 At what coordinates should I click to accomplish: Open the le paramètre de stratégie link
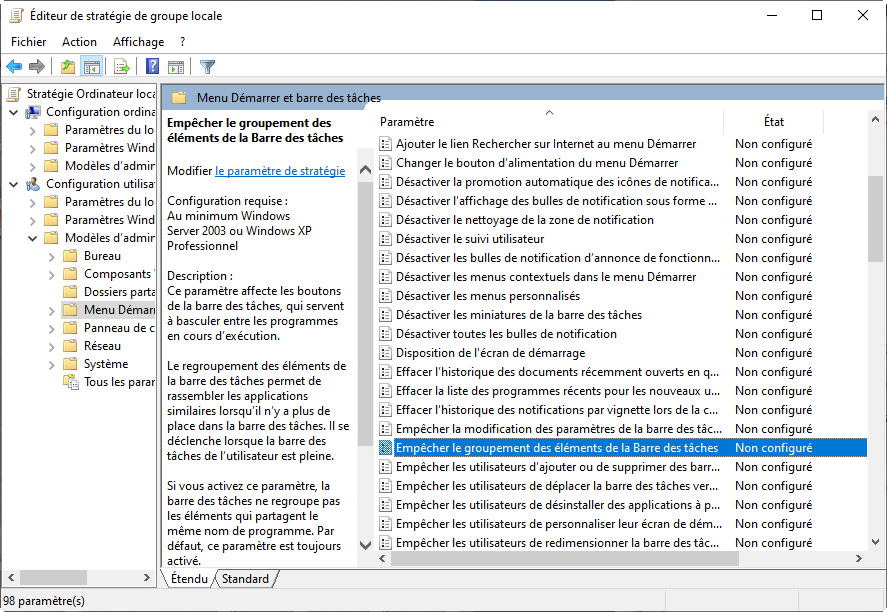coord(280,171)
